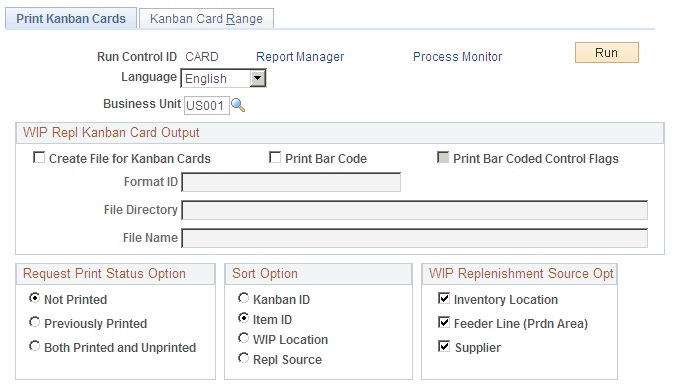This screenshot has height=386, width=674.
Task: Click the CARD run control ID value
Action: pyautogui.click(x=202, y=57)
